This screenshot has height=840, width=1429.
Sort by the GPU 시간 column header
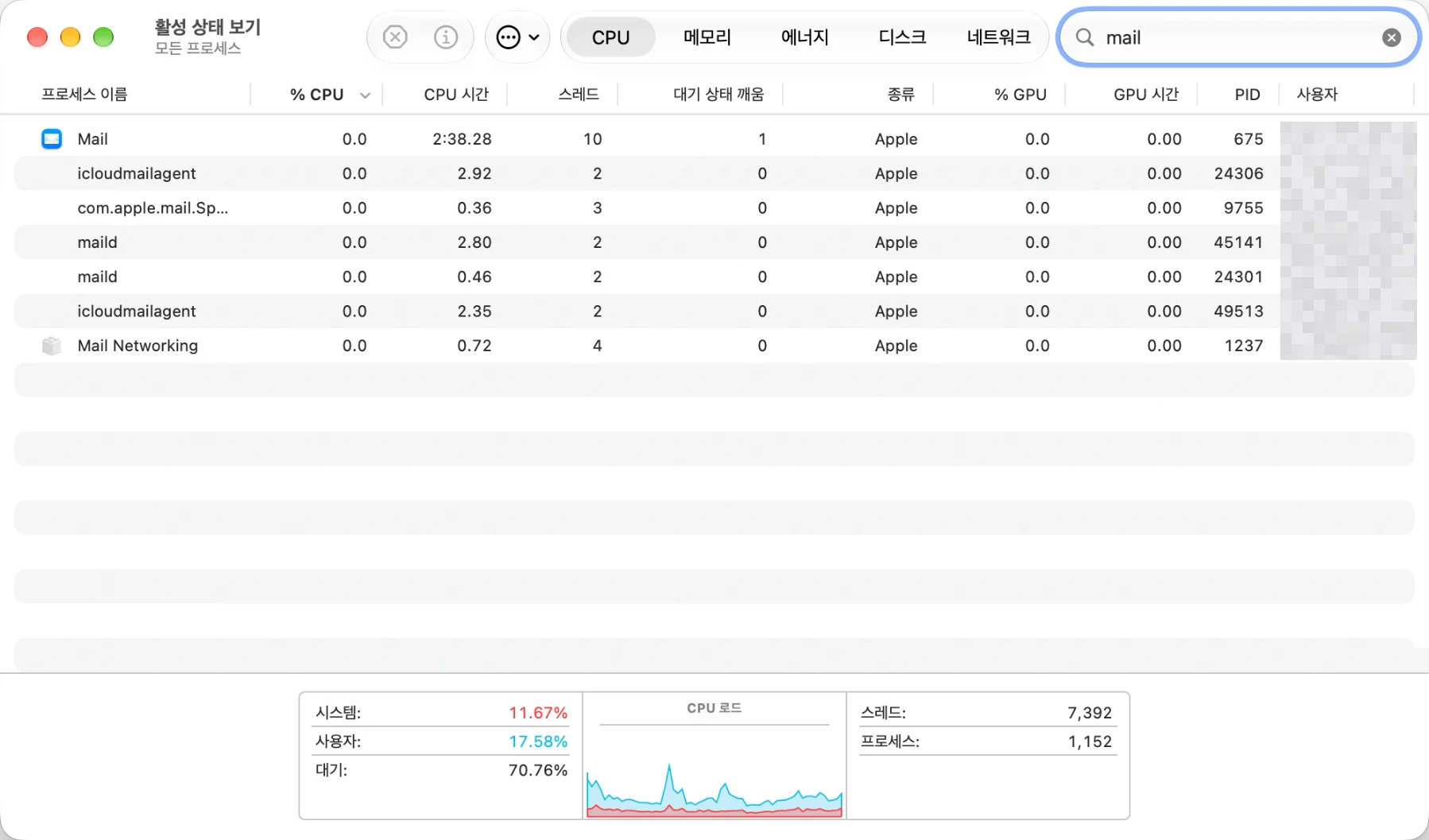(x=1146, y=95)
